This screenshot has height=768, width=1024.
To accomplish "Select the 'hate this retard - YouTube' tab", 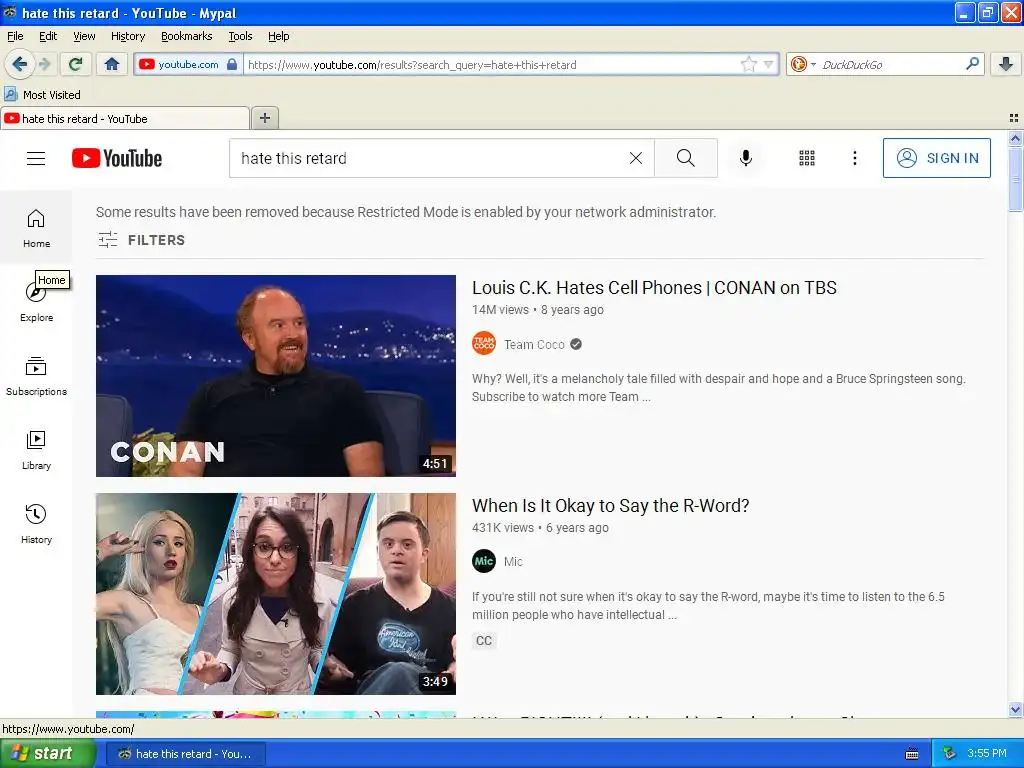I will tap(125, 118).
